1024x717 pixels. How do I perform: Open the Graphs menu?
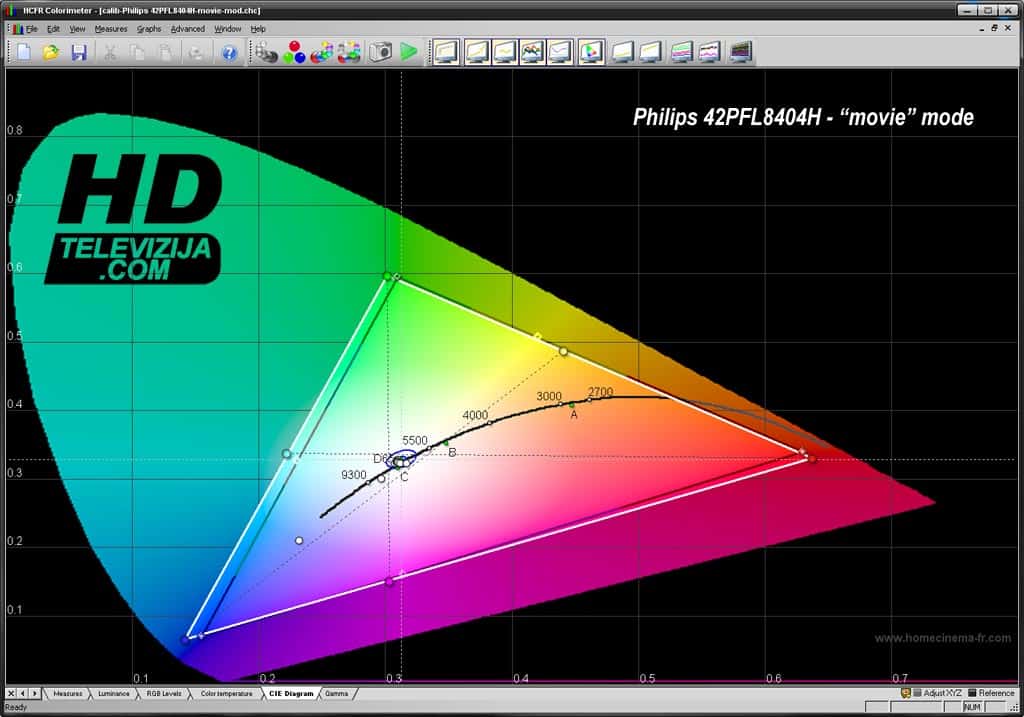coord(149,29)
